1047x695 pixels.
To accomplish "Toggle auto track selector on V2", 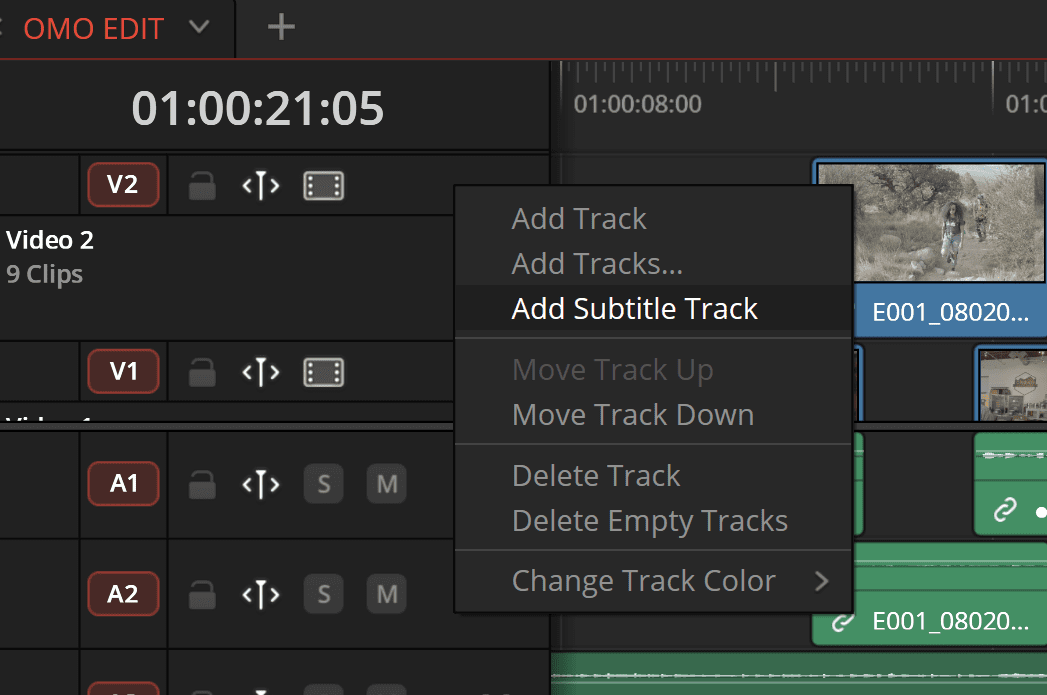I will click(x=260, y=186).
